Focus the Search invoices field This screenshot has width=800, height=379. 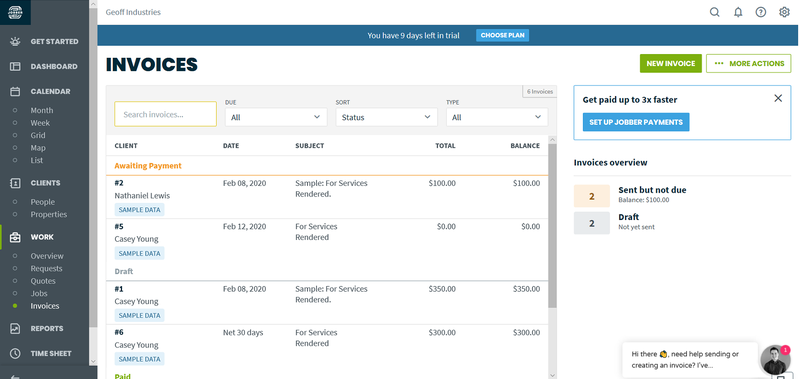[165, 114]
